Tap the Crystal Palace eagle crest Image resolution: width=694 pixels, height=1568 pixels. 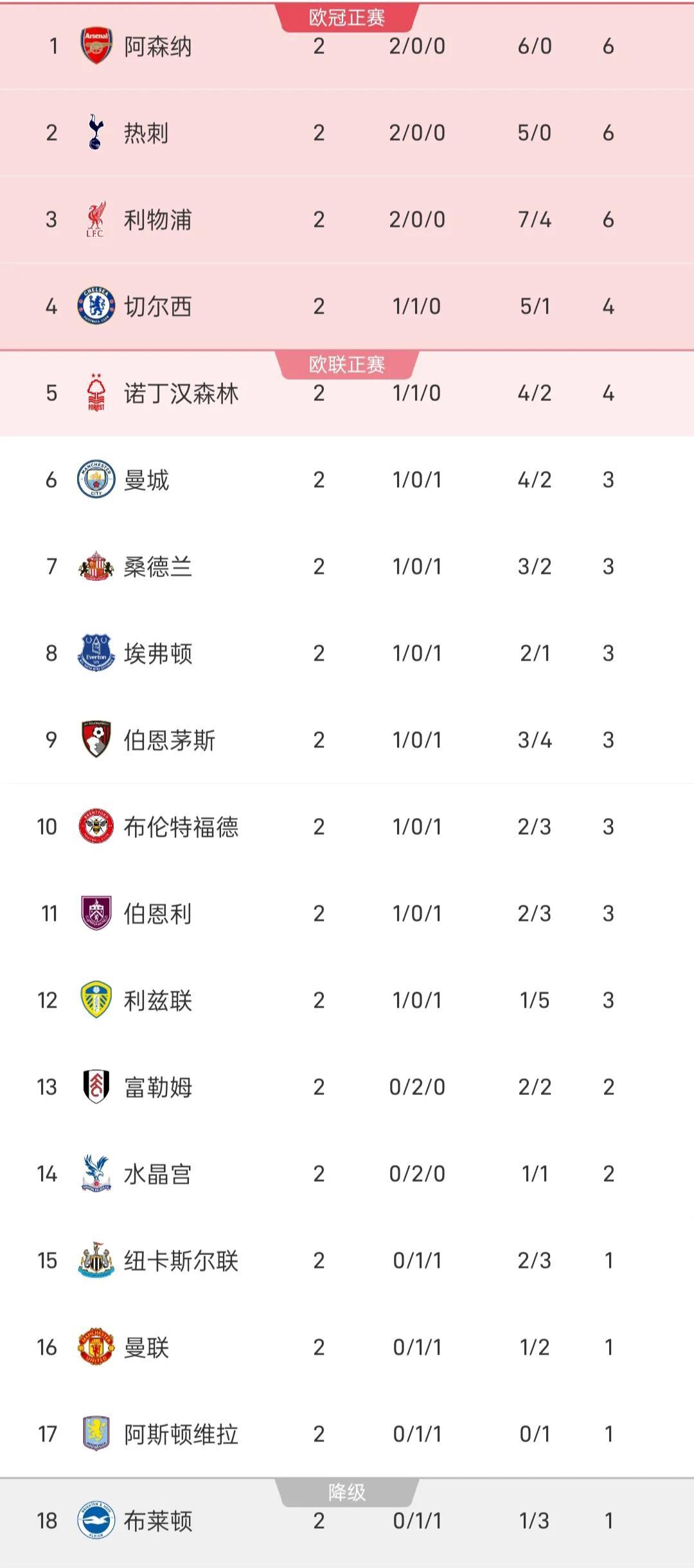96,1173
